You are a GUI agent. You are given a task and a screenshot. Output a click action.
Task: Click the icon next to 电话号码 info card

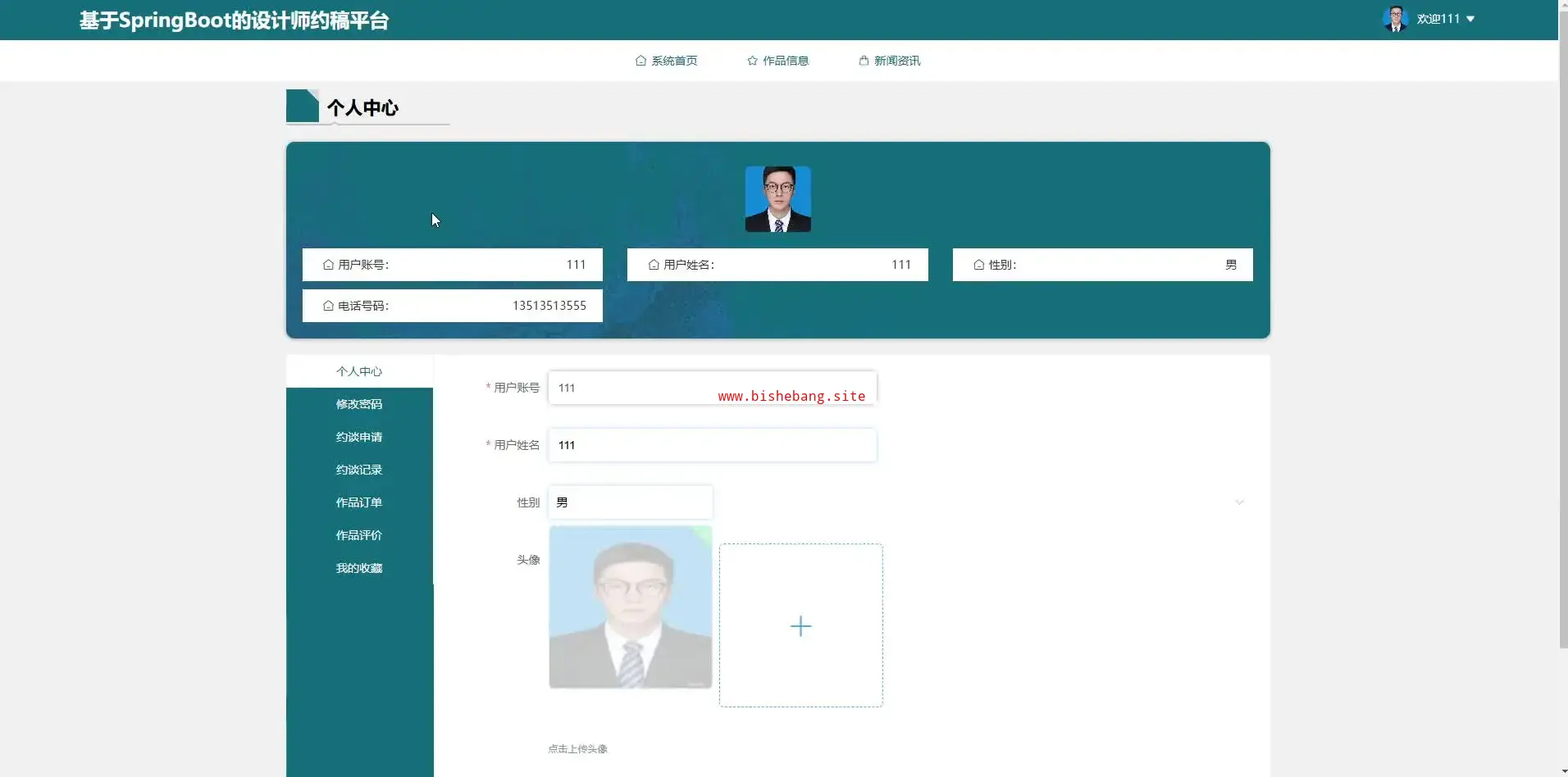click(328, 306)
